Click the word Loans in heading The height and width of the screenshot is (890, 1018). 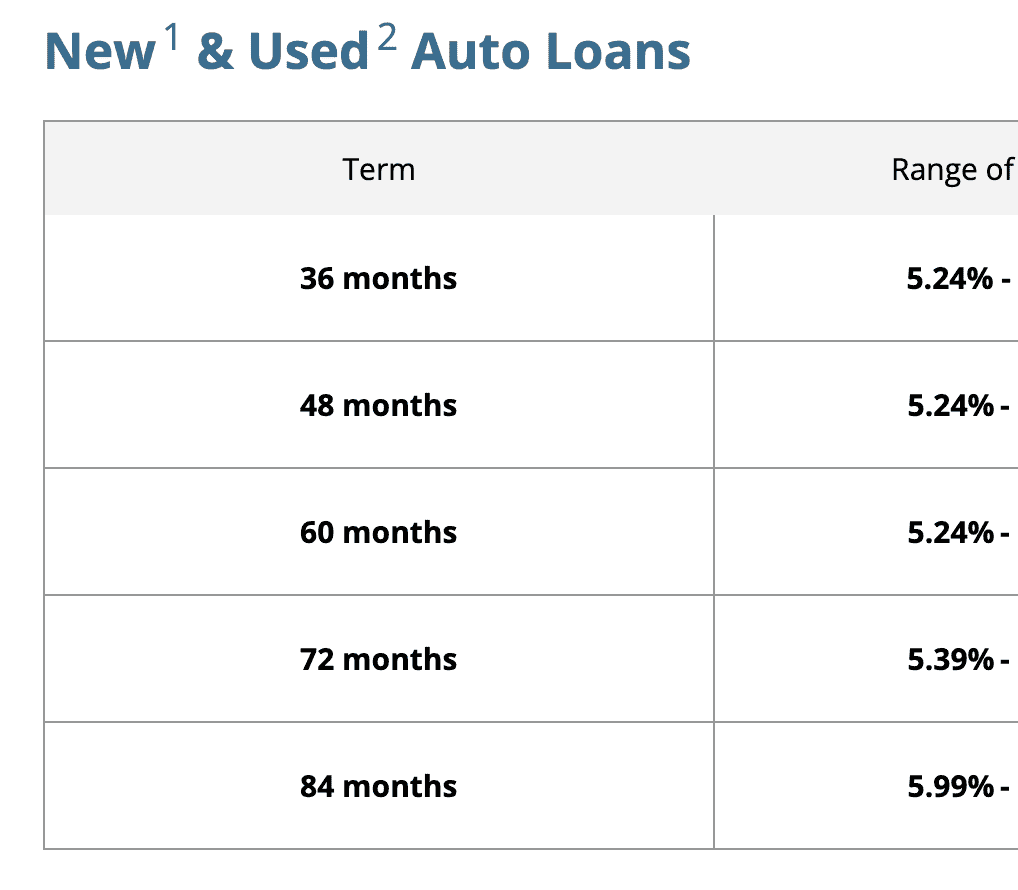617,52
